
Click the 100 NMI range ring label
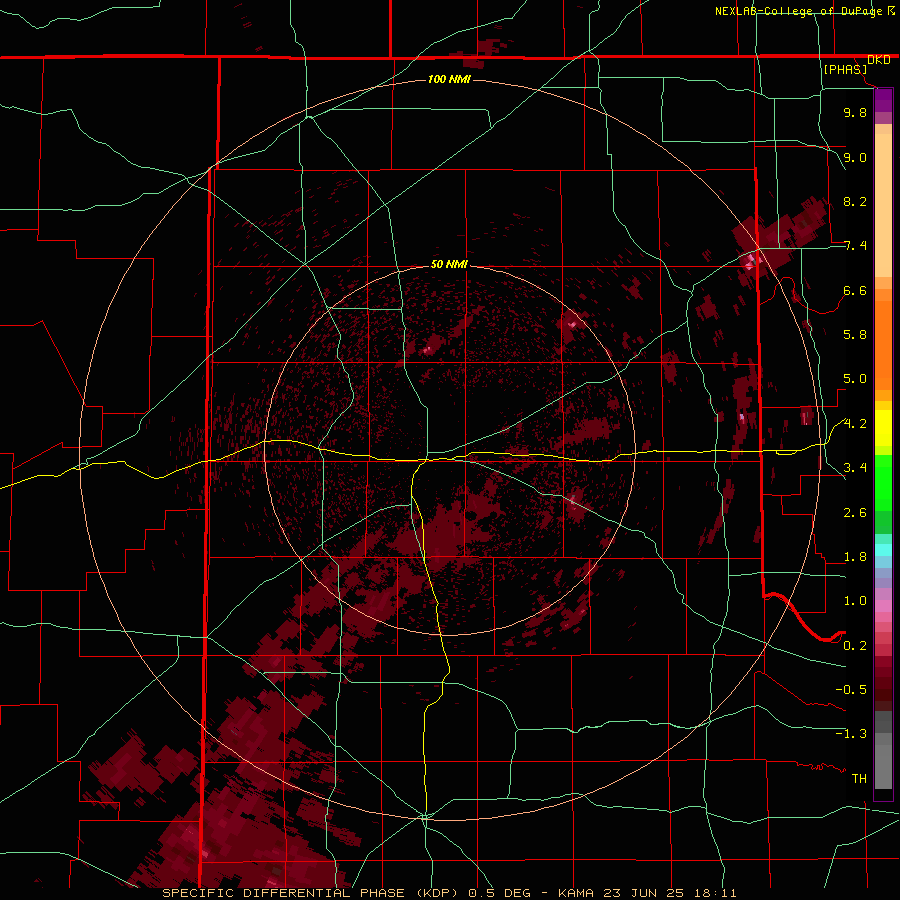449,79
